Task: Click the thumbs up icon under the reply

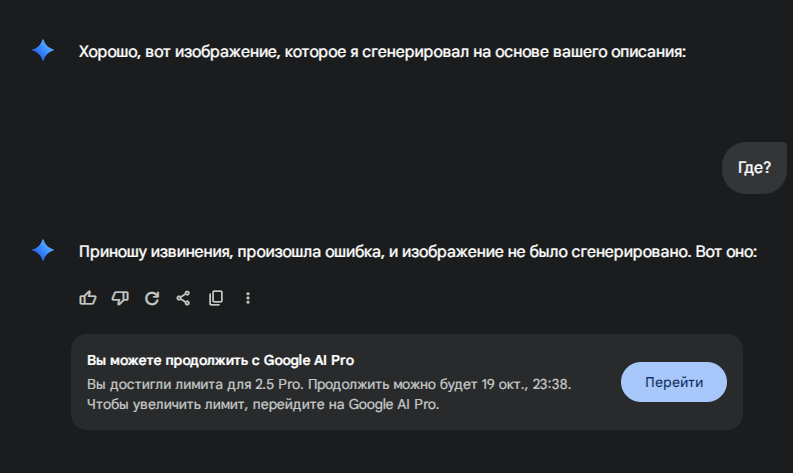Action: (88, 298)
